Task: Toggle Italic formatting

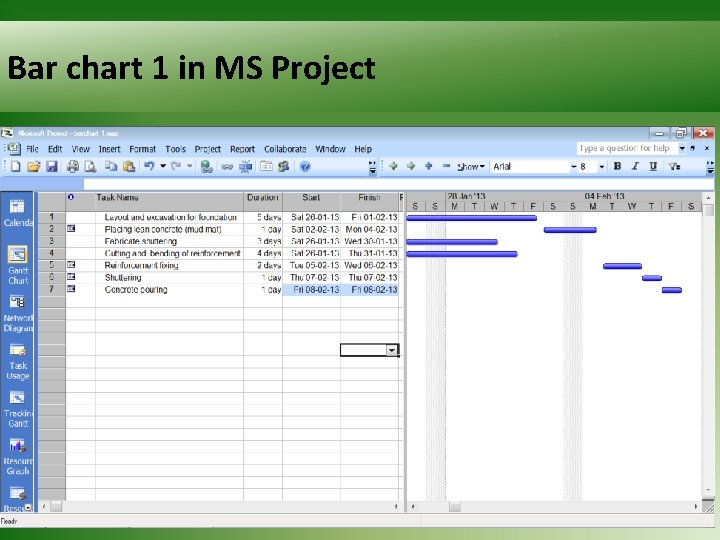Action: pyautogui.click(x=635, y=166)
